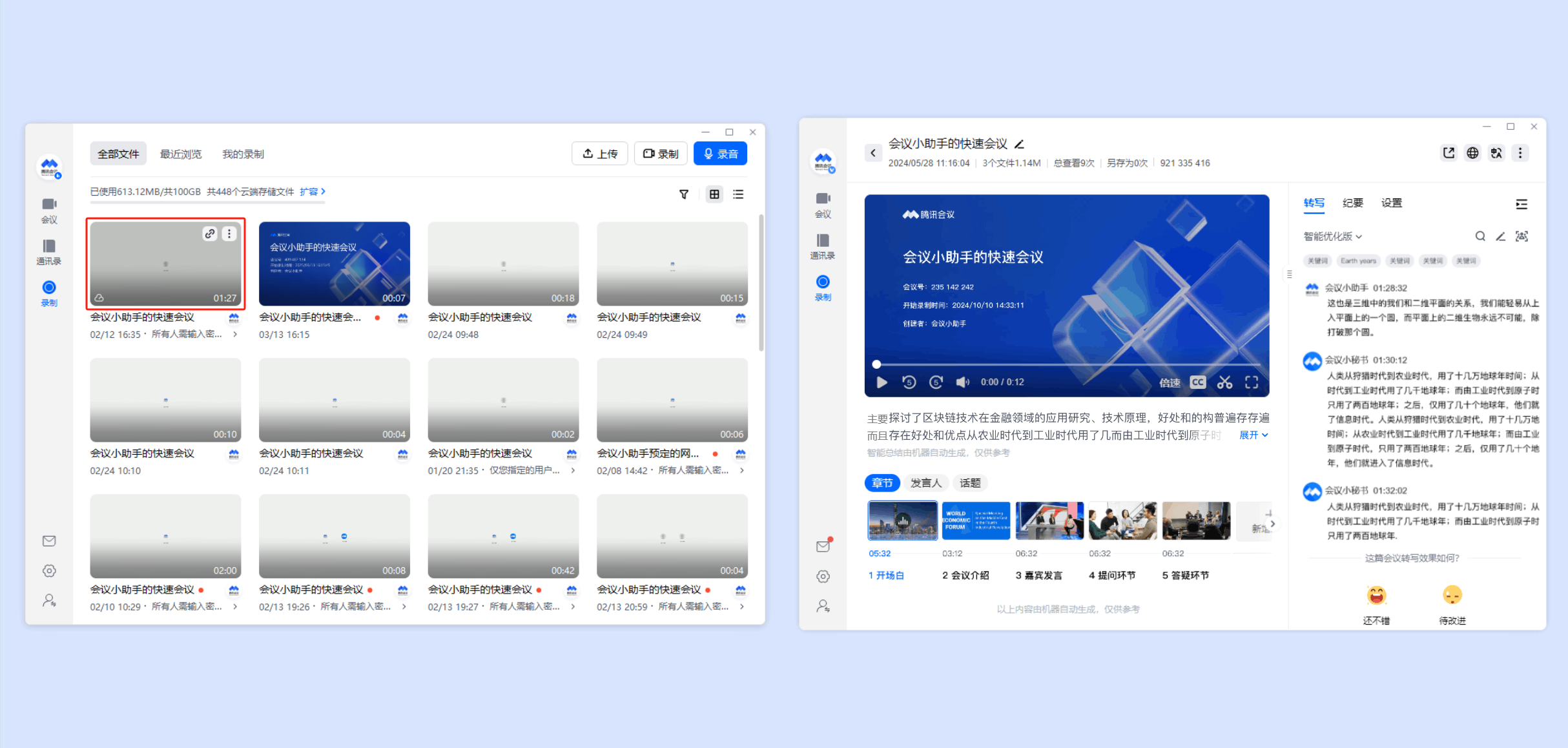Switch to 话题 pill tab

[970, 483]
